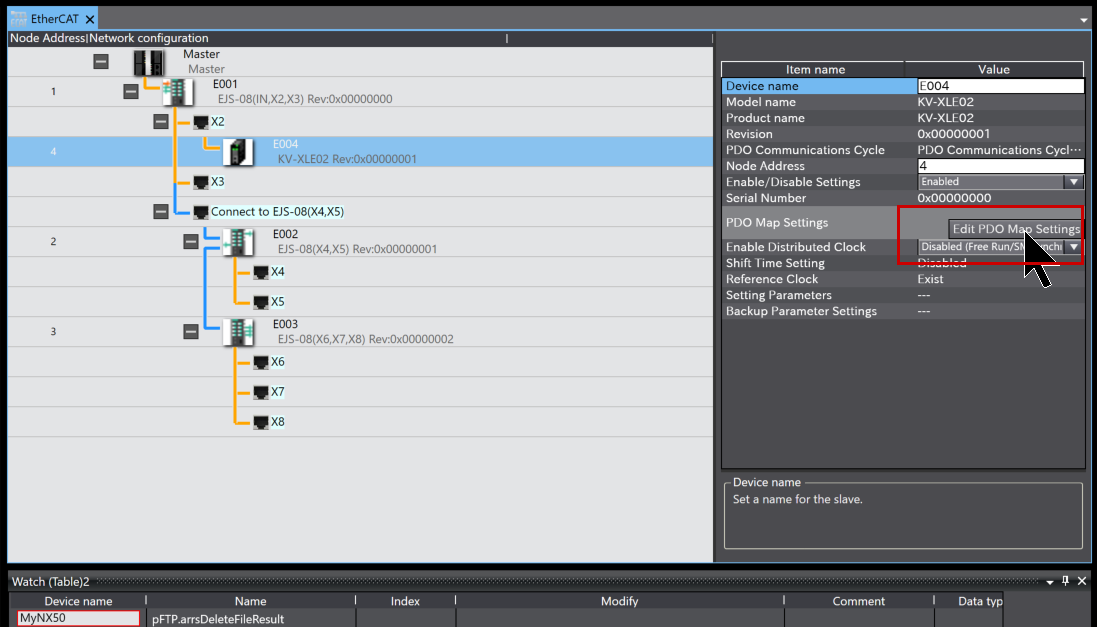This screenshot has height=627, width=1097.
Task: Select the E002 junction slave icon
Action: [x=238, y=242]
